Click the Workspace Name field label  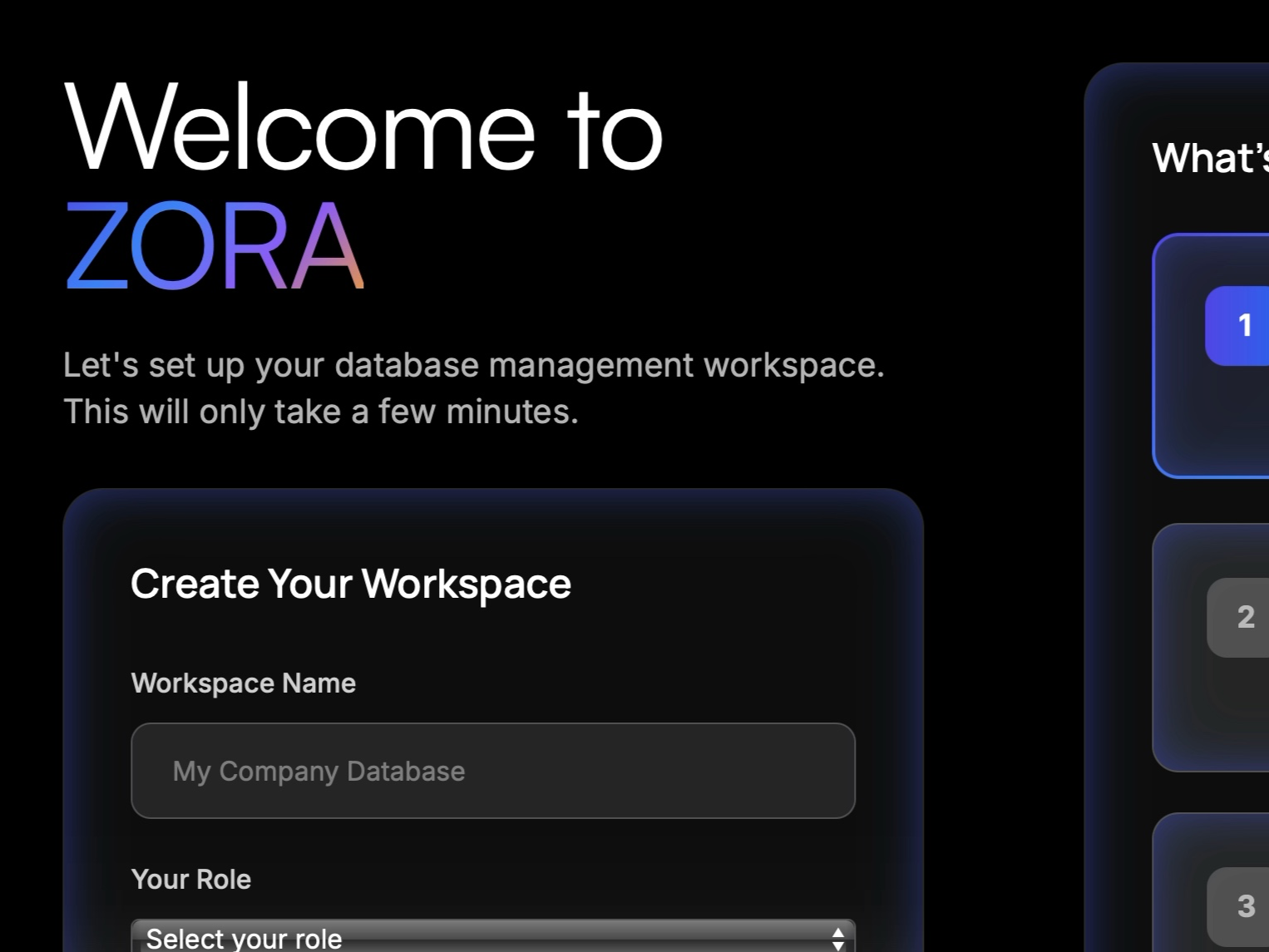tap(243, 683)
